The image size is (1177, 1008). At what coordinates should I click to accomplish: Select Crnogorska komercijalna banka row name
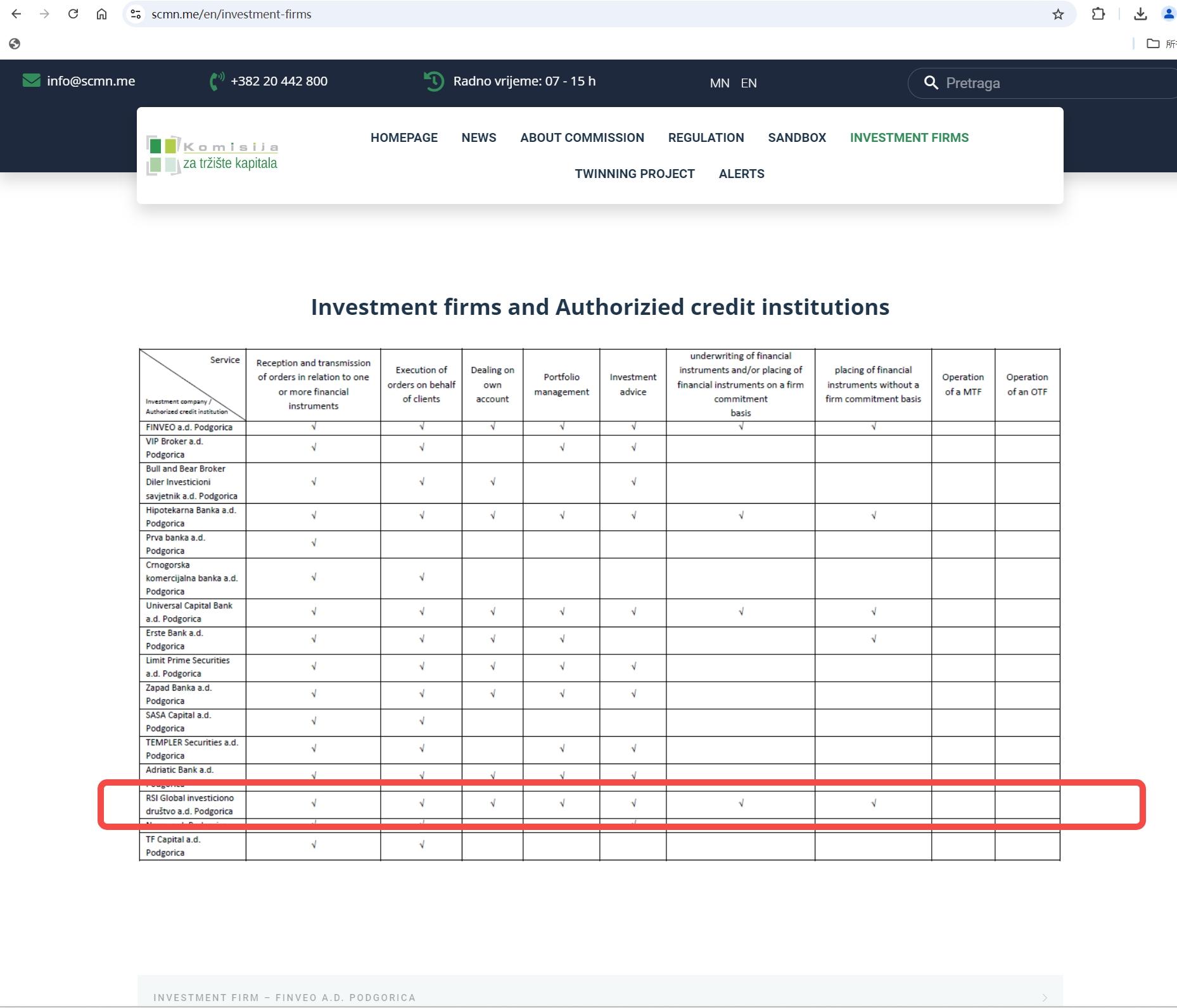tap(191, 578)
